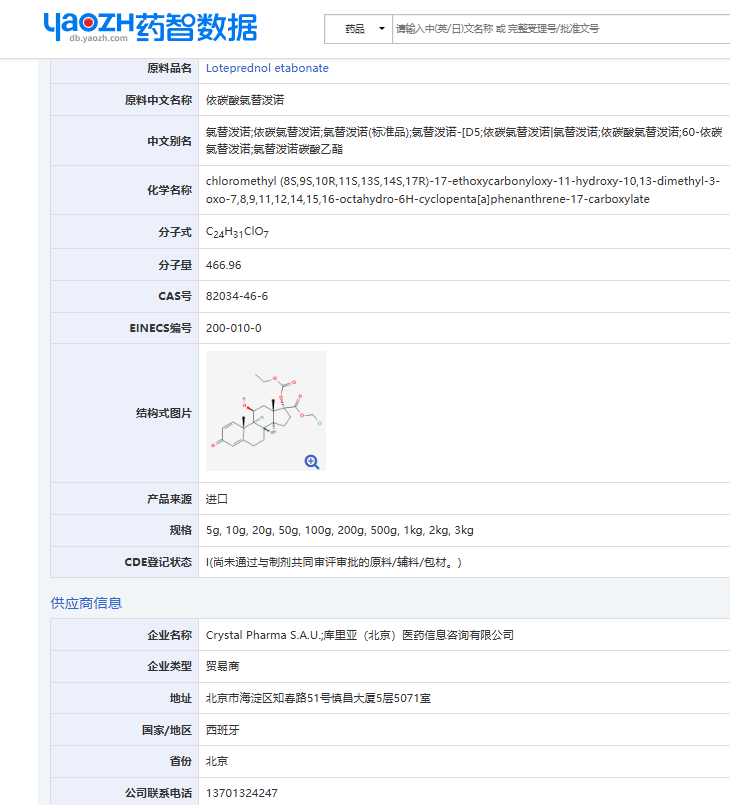
Task: Click the CDE登记状态 status value text
Action: click(335, 562)
